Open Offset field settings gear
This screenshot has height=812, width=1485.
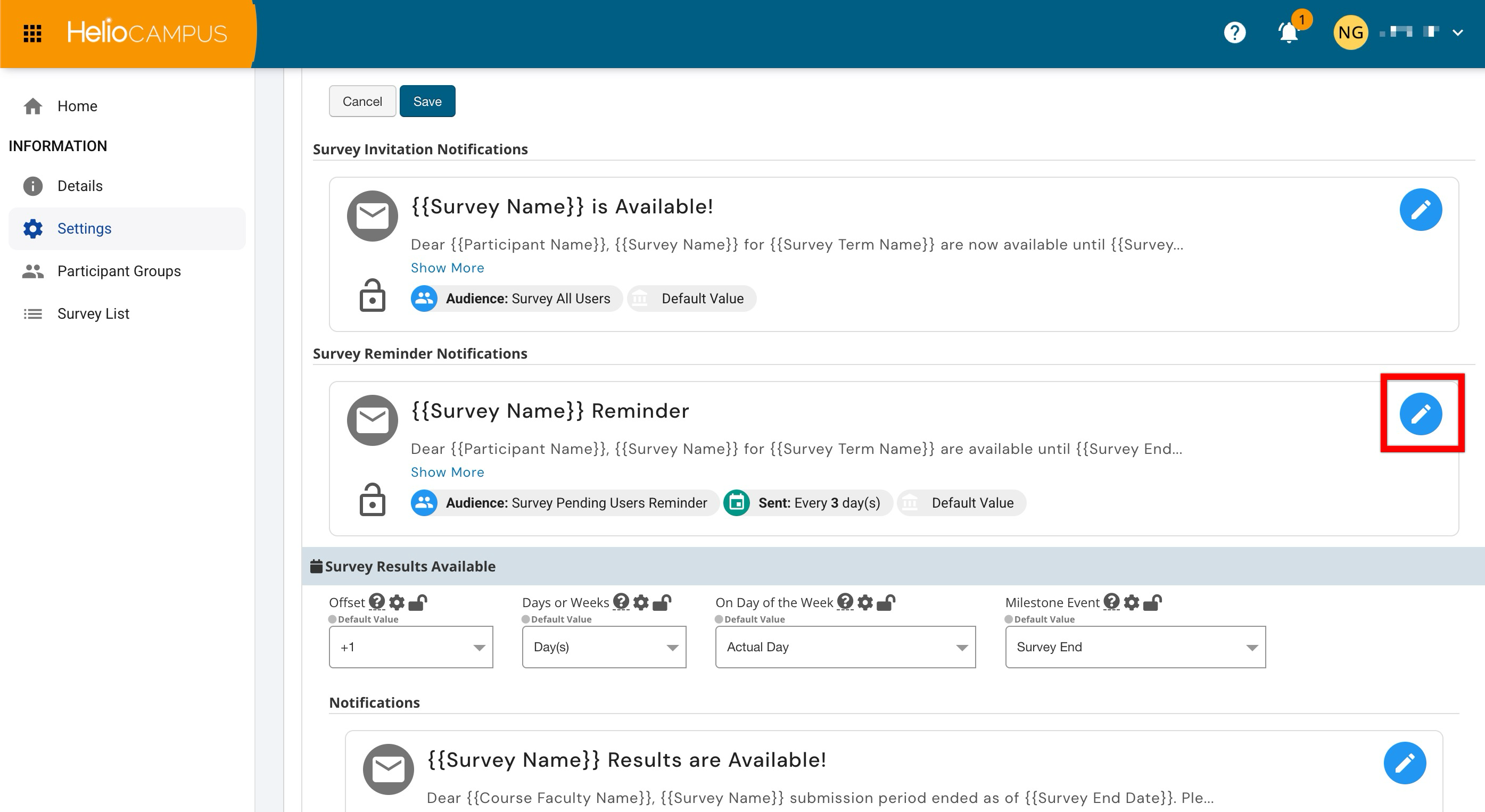tap(397, 602)
